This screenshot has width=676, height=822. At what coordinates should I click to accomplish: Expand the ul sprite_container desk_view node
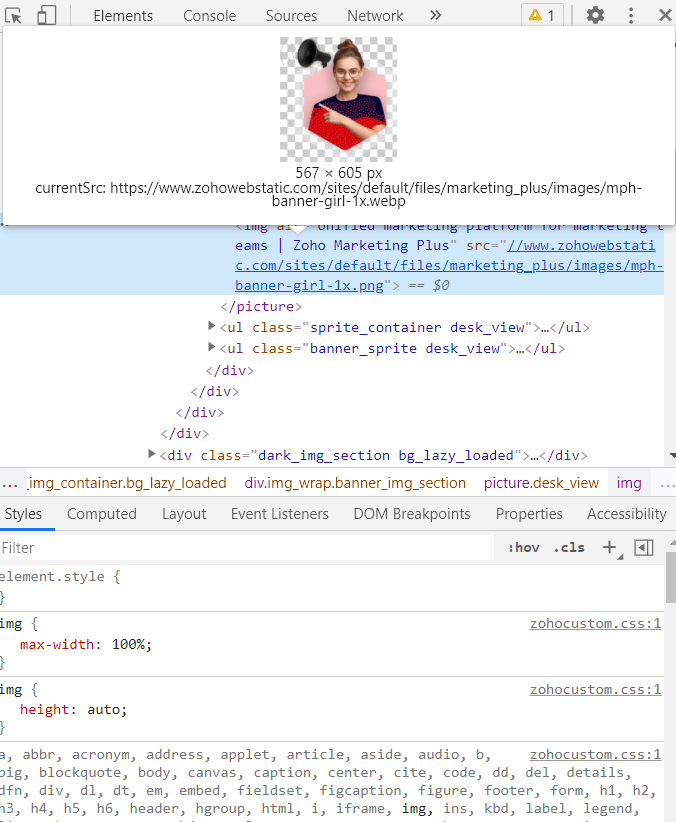211,327
